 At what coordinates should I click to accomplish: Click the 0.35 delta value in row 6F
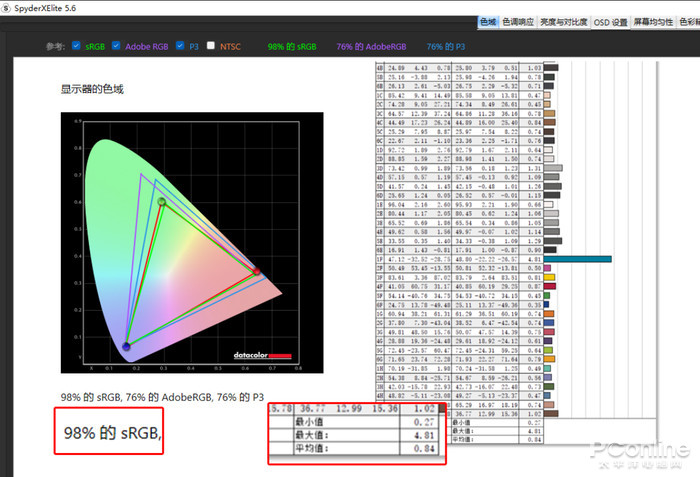(x=534, y=305)
